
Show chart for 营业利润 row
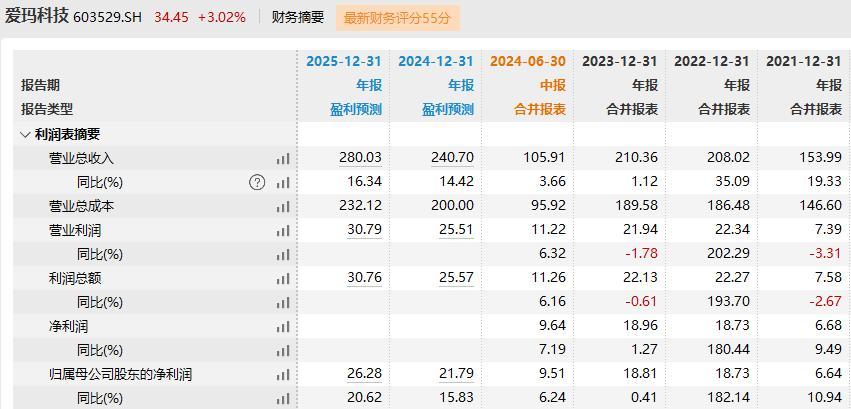(283, 230)
